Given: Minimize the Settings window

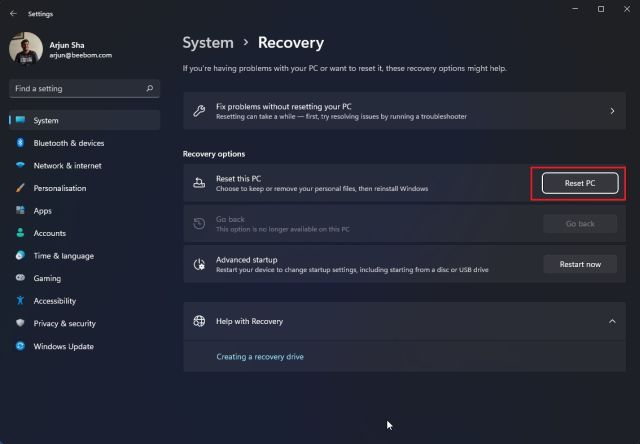Looking at the screenshot, I should click(575, 9).
